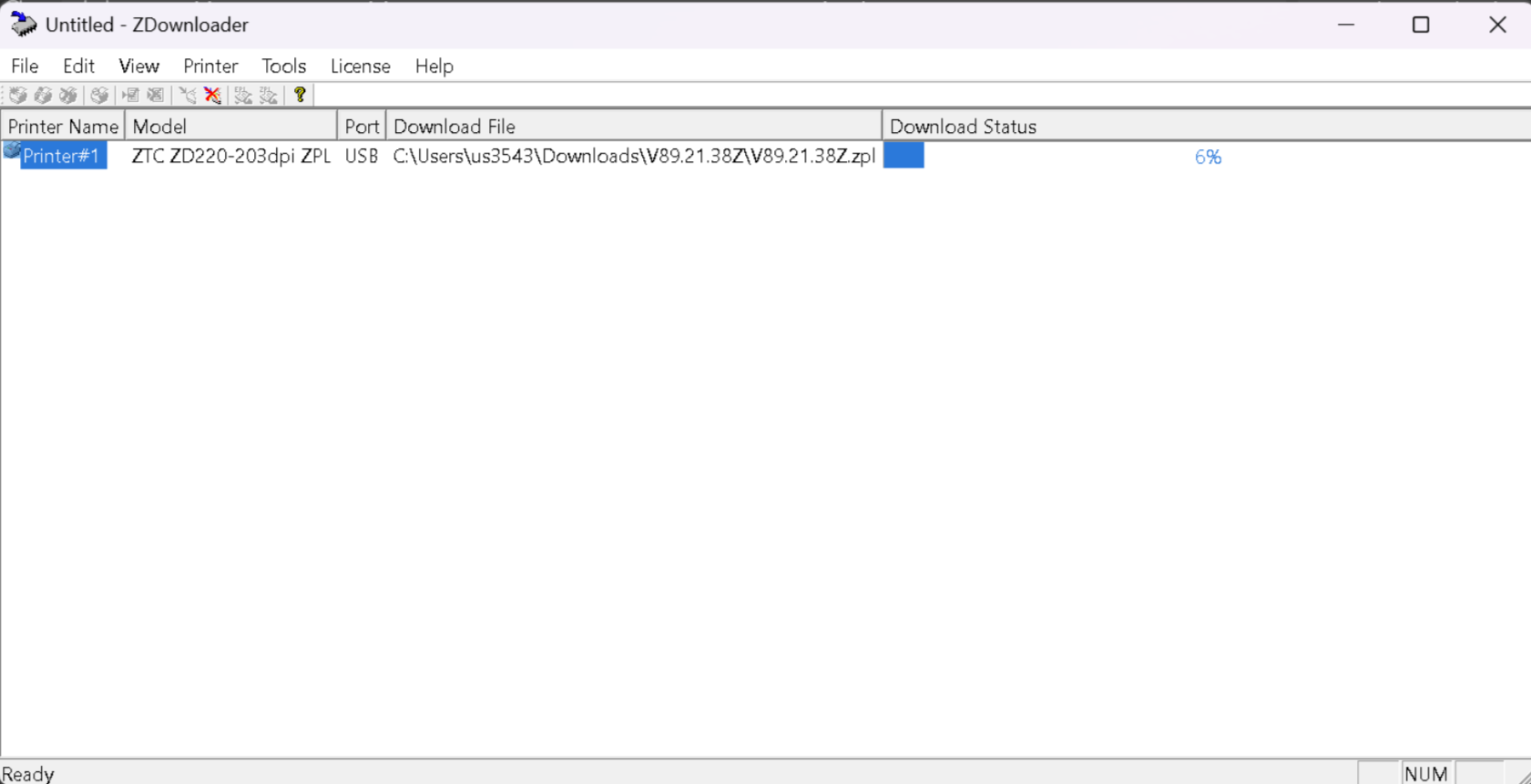Click the Port column header

pyautogui.click(x=362, y=127)
